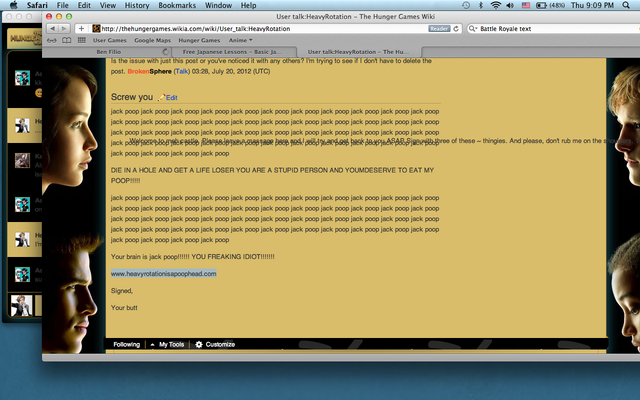
Task: Click the 'Your butt' signature text
Action: click(124, 308)
